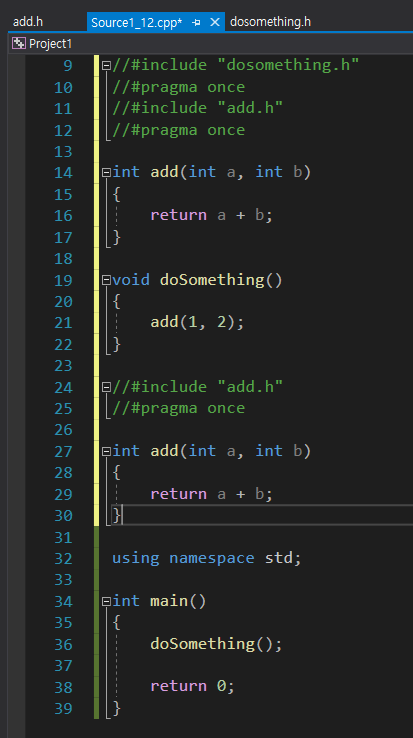
Task: Click //#include "add.h" on line 24
Action: coord(197,387)
